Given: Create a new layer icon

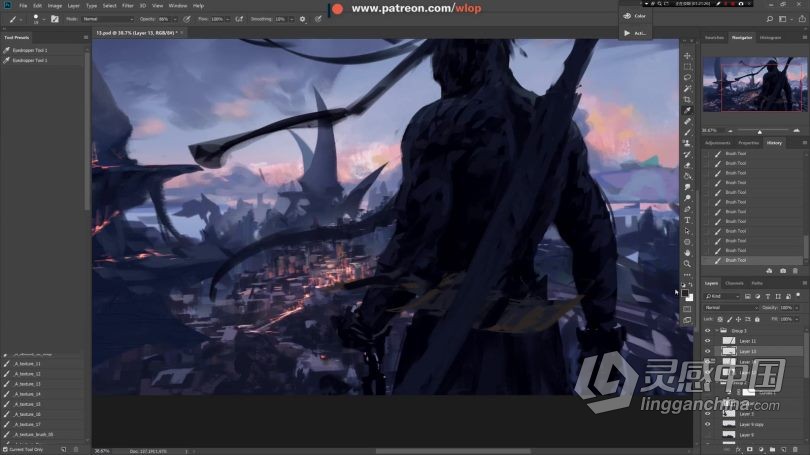Looking at the screenshot, I should click(x=784, y=449).
